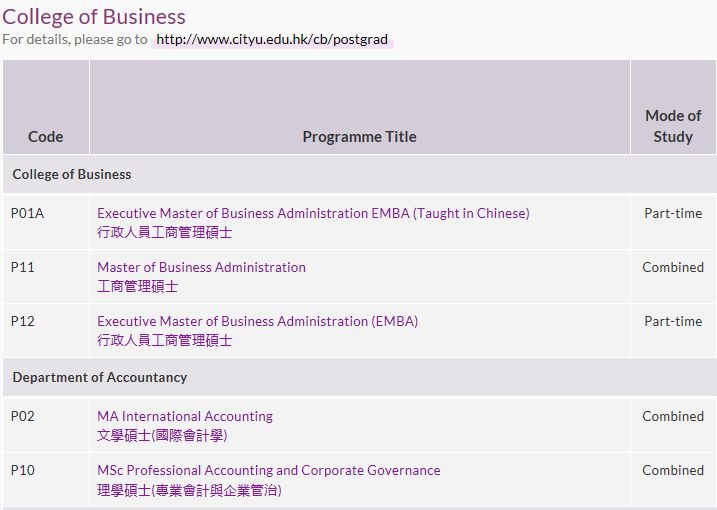Image resolution: width=717 pixels, height=510 pixels.
Task: Open the cityu.edu.hk/cb/postgrad URL link
Action: [272, 39]
